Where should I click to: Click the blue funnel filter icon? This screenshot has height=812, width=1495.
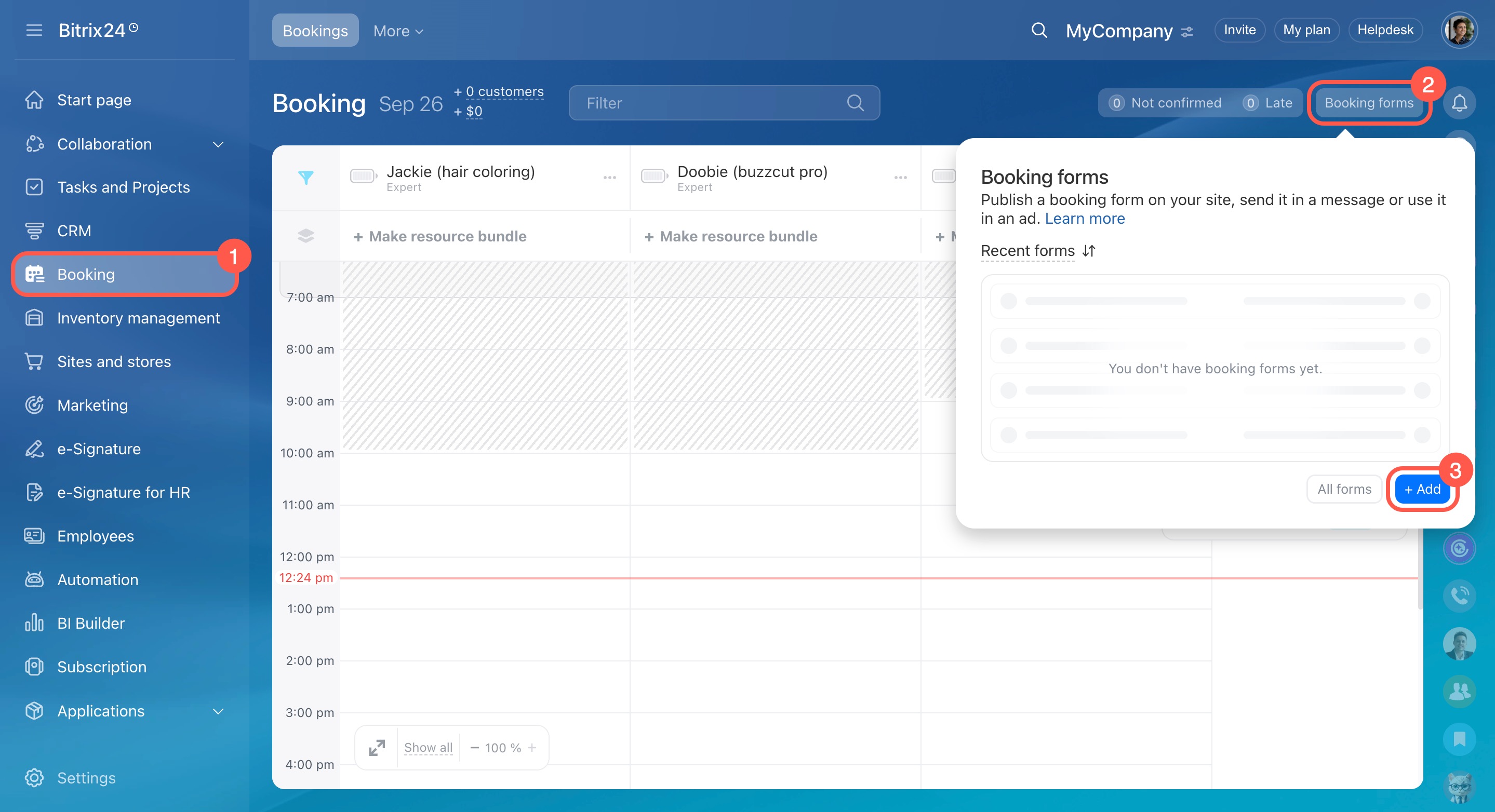(x=306, y=177)
